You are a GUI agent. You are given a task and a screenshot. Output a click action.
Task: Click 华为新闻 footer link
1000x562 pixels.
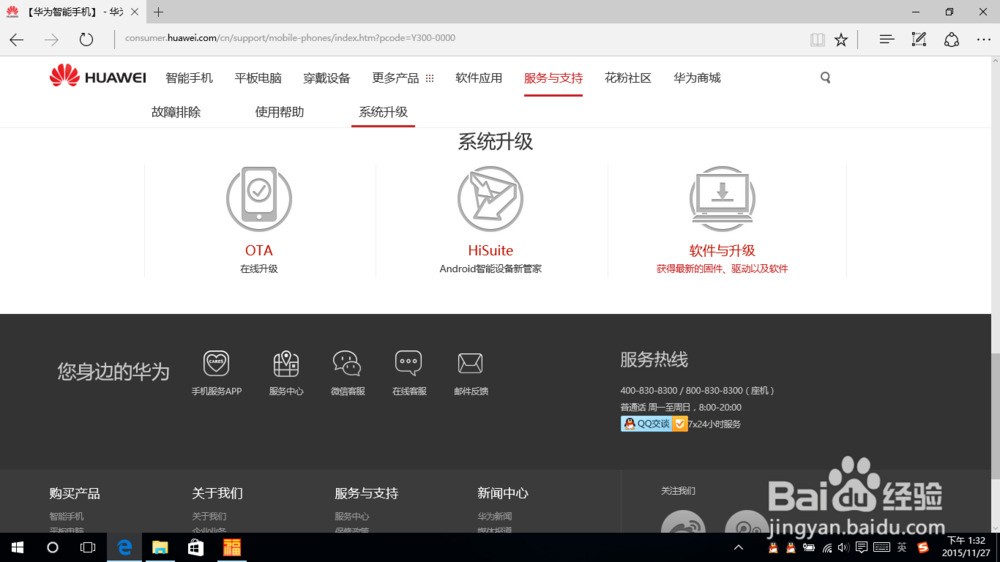[494, 516]
